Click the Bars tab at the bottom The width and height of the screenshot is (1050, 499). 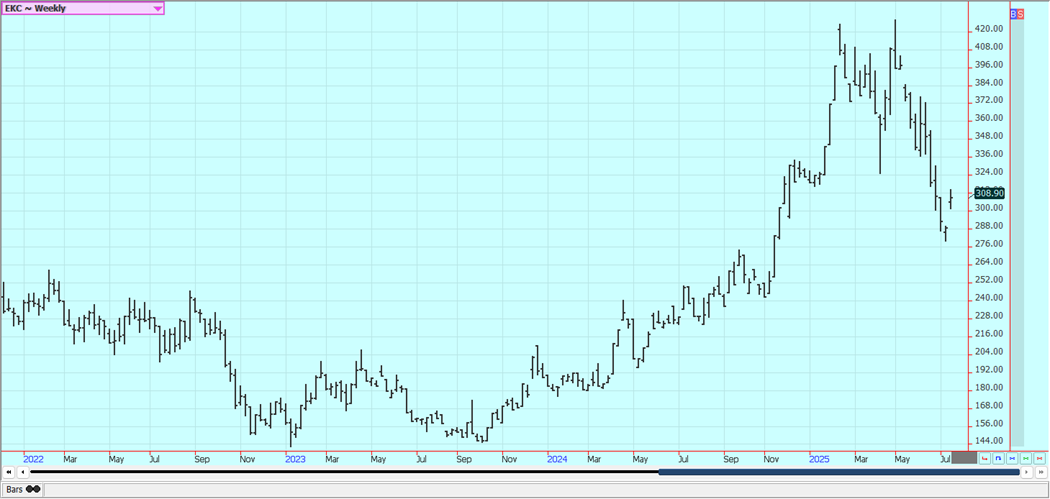click(21, 490)
